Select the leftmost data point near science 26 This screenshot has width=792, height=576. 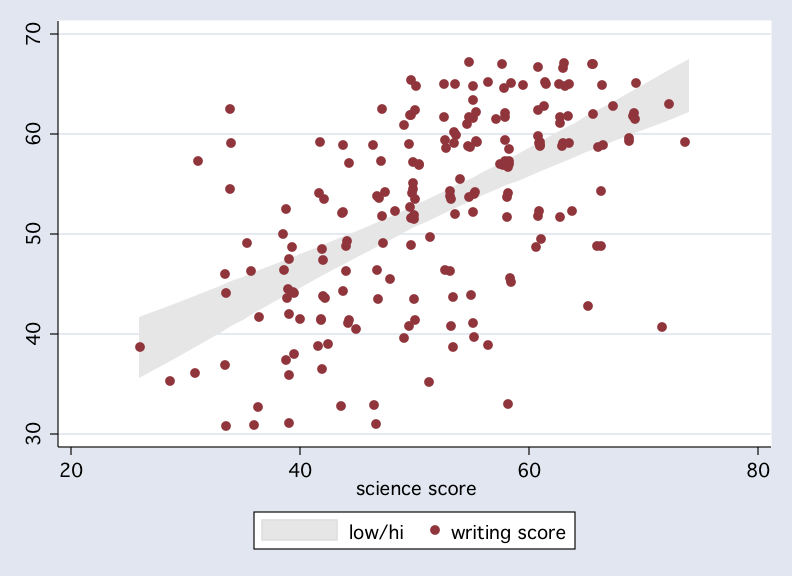click(x=140, y=347)
